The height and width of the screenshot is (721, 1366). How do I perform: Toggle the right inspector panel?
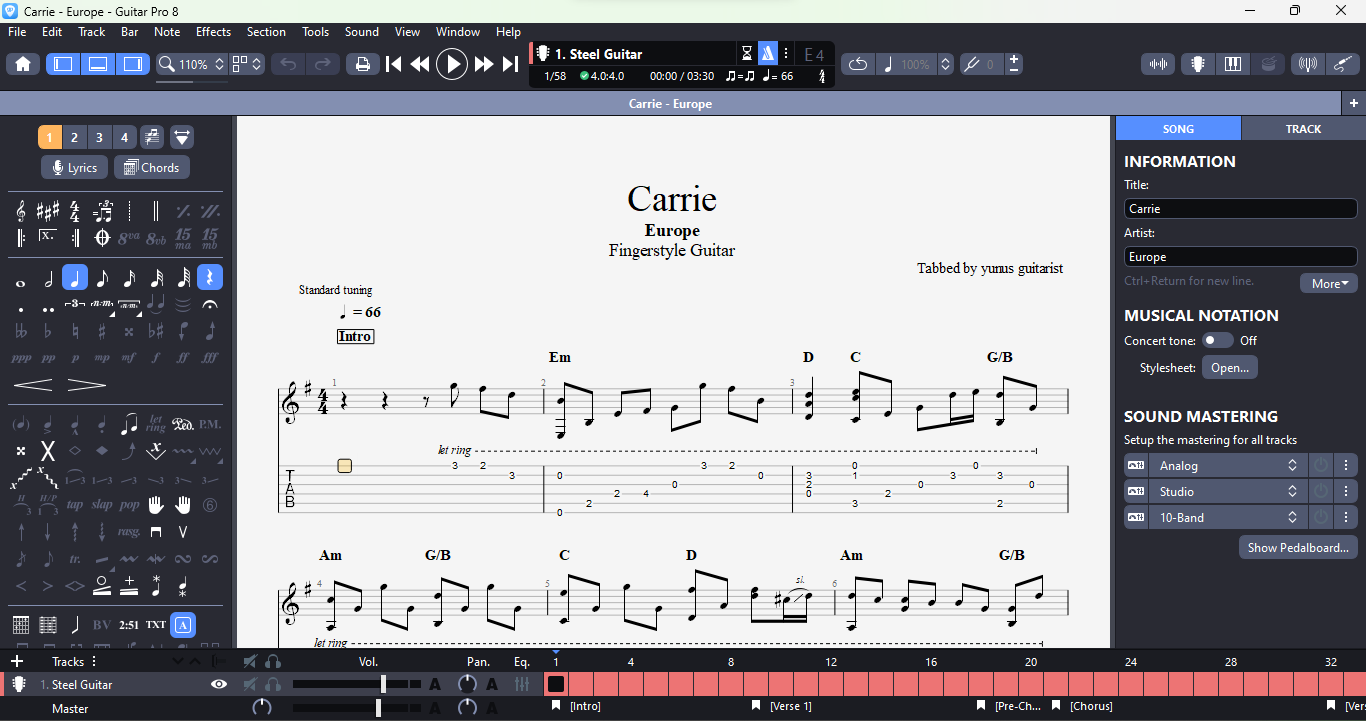(133, 64)
